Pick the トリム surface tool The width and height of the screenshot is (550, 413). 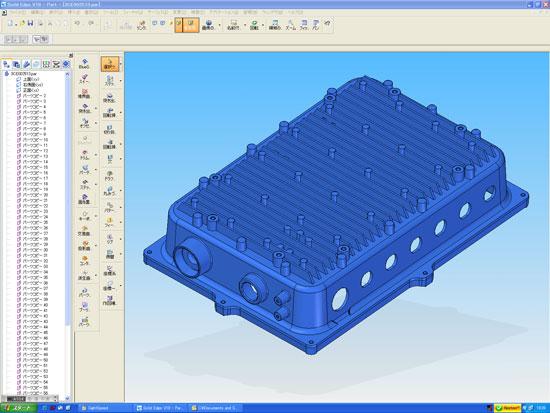[x=85, y=155]
